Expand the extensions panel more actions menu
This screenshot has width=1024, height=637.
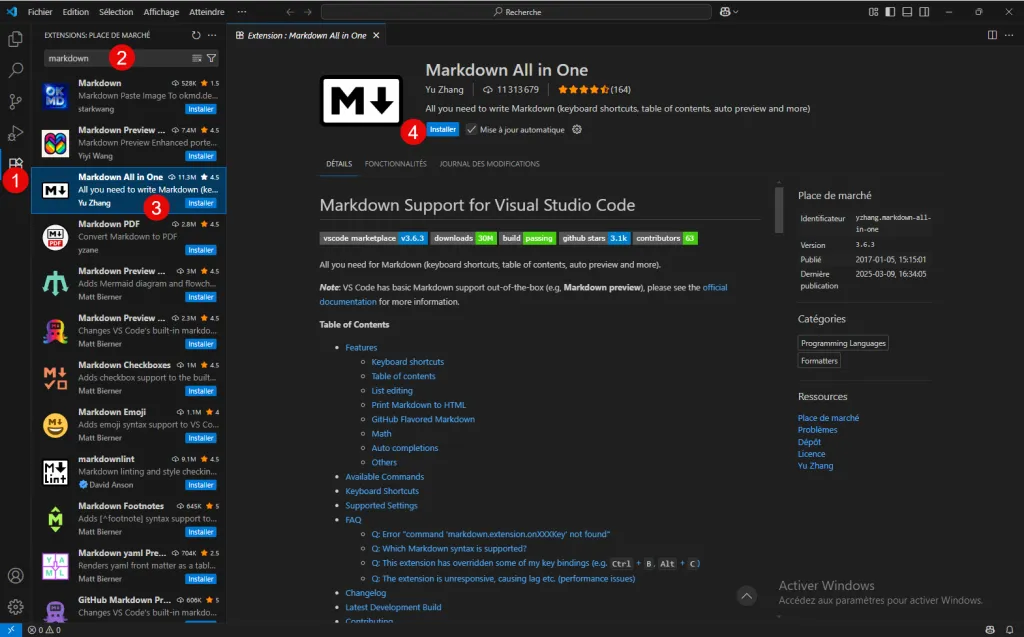coord(212,35)
